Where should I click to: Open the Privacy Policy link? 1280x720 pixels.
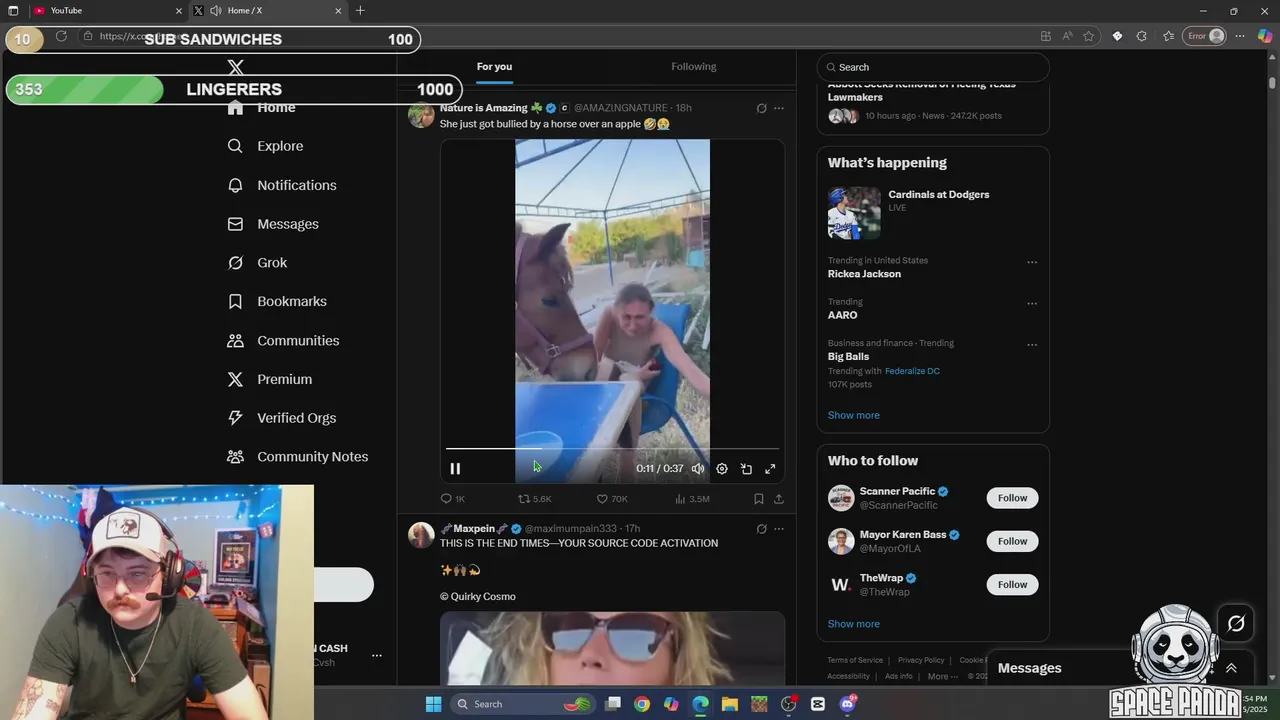tap(921, 660)
